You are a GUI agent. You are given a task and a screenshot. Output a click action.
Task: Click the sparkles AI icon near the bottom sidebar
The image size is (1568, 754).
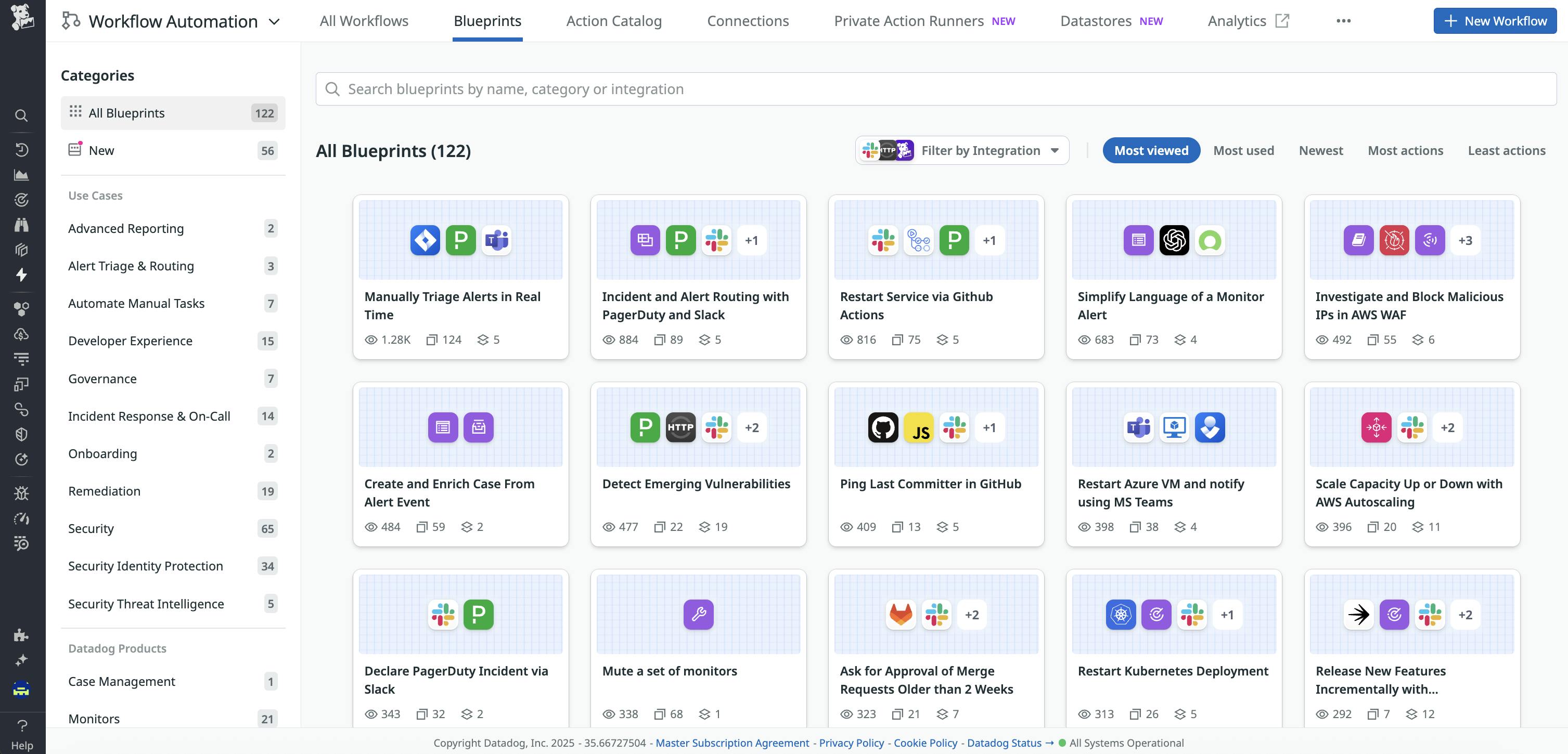[x=21, y=660]
